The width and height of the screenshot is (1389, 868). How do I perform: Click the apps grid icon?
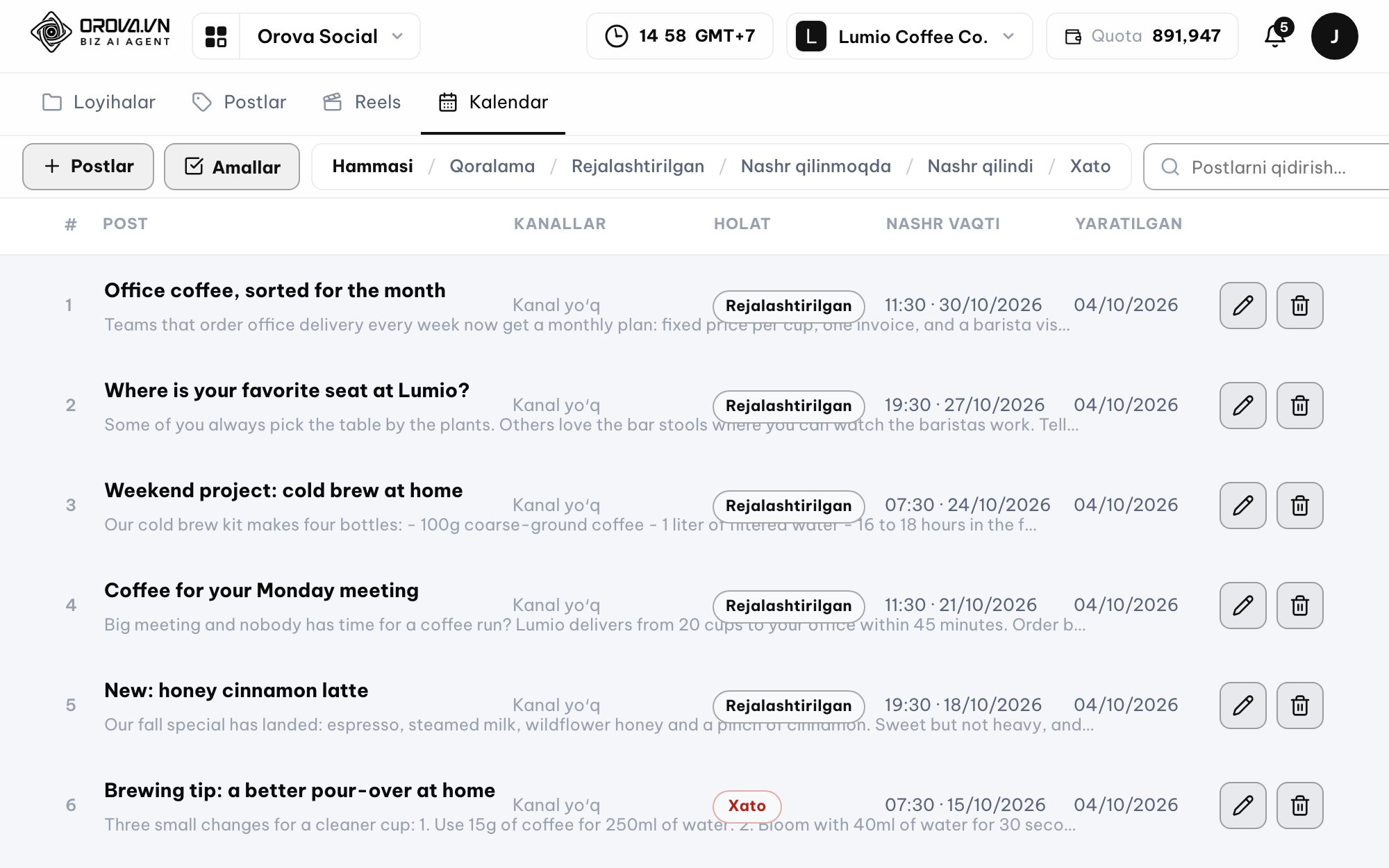216,36
